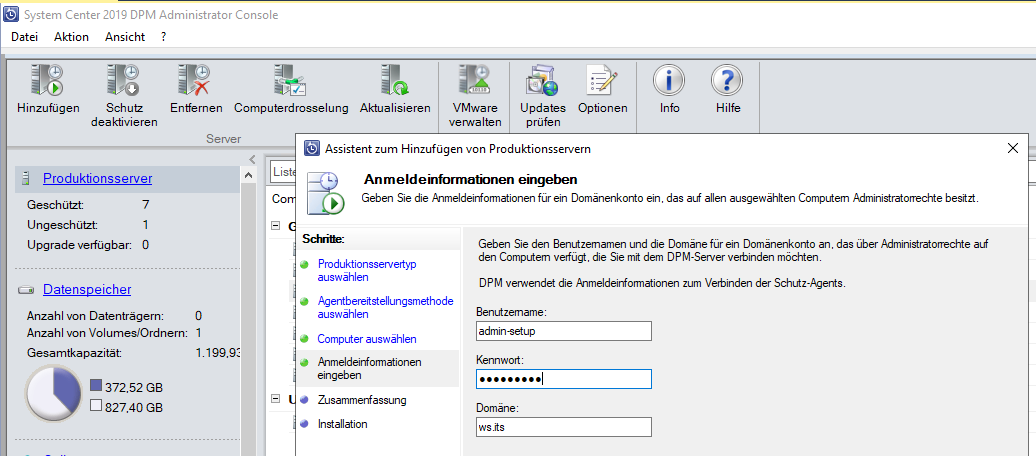Image resolution: width=1036 pixels, height=456 pixels.
Task: Click Anzahl von Volumes/Ordnern value
Action: 198,333
